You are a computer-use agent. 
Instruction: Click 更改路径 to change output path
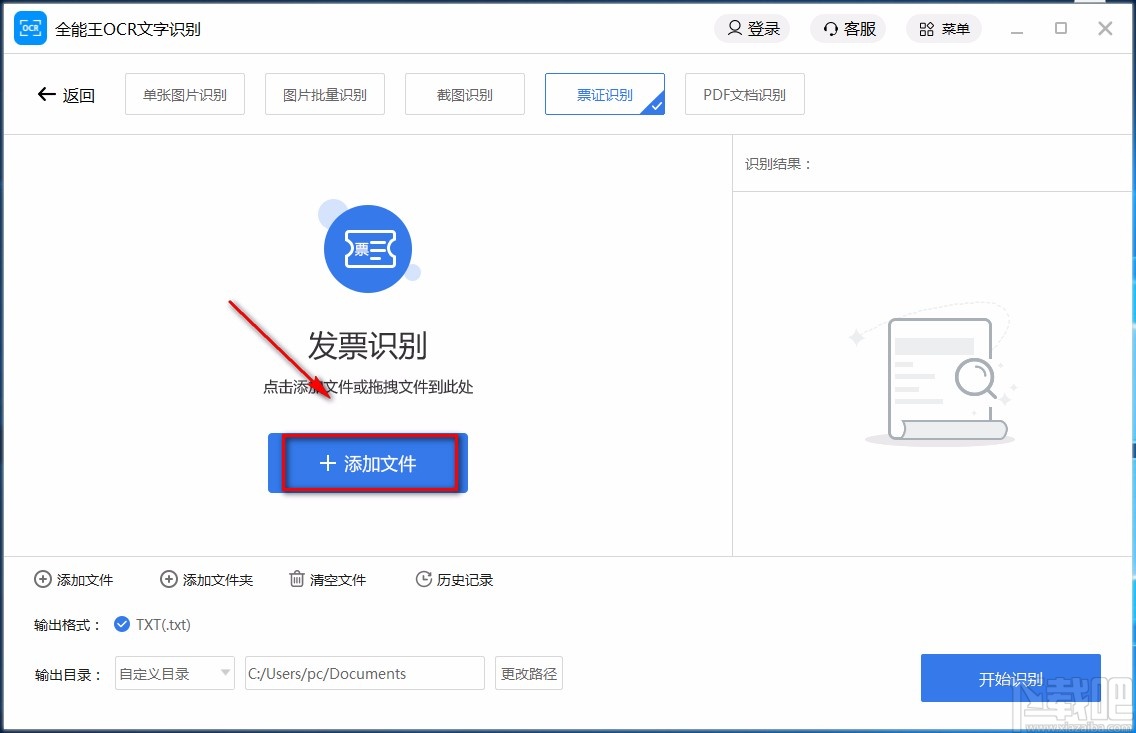(x=528, y=673)
